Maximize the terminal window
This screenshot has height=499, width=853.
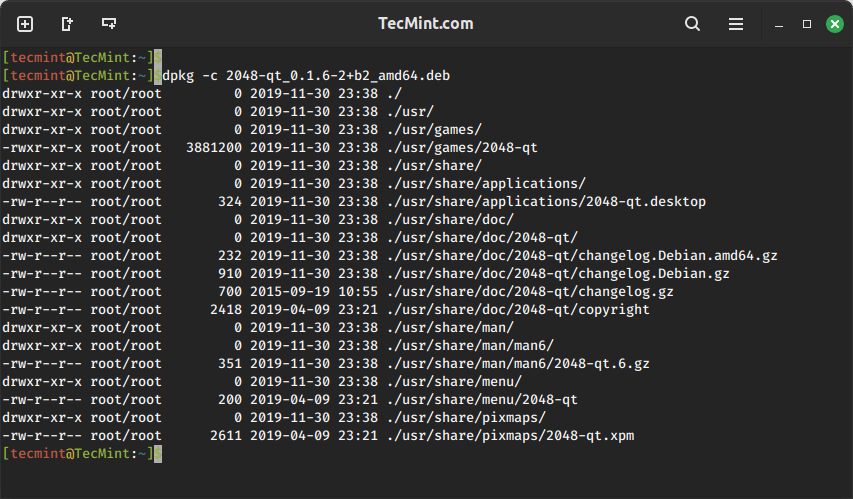[x=807, y=23]
